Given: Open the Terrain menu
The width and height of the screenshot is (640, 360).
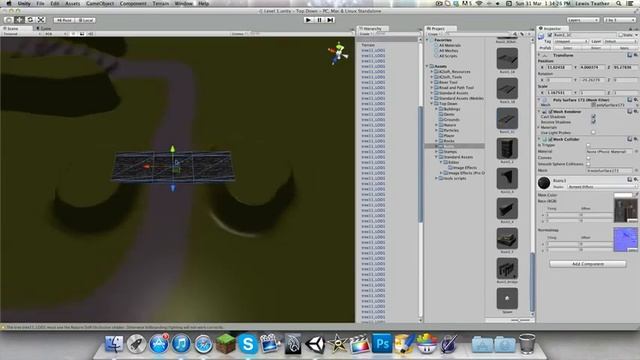Looking at the screenshot, I should pos(160,3).
